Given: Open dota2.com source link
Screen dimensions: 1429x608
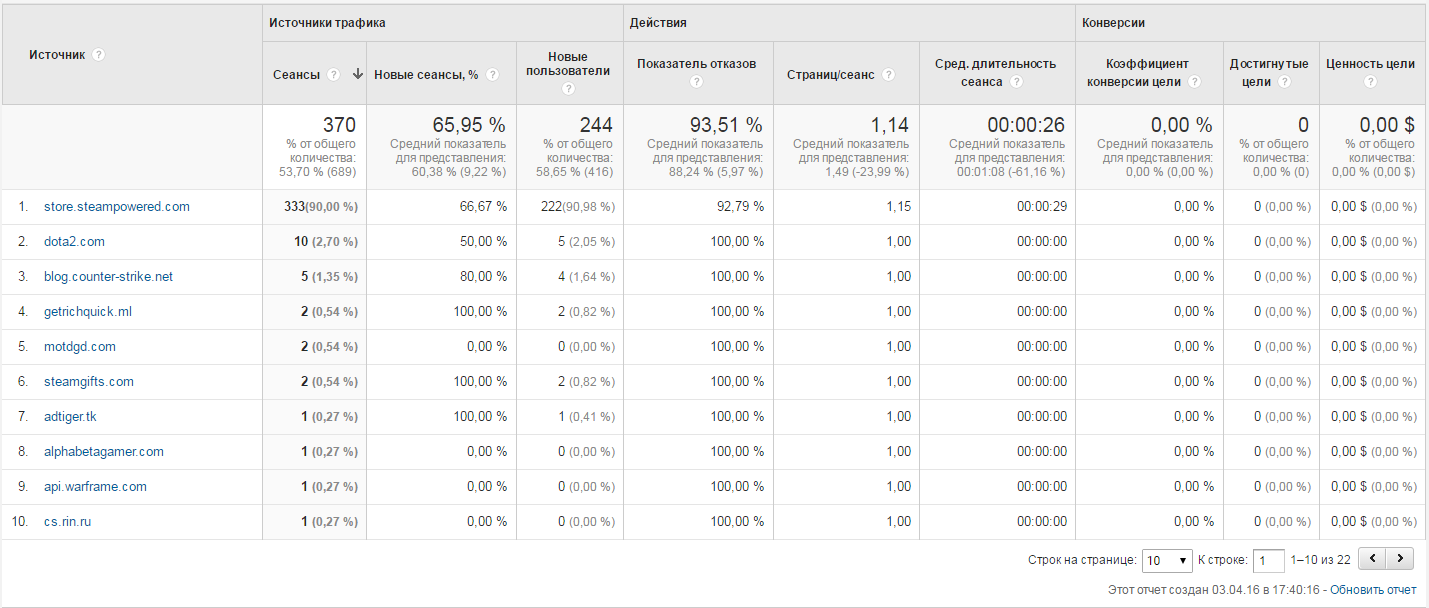Looking at the screenshot, I should 74,242.
